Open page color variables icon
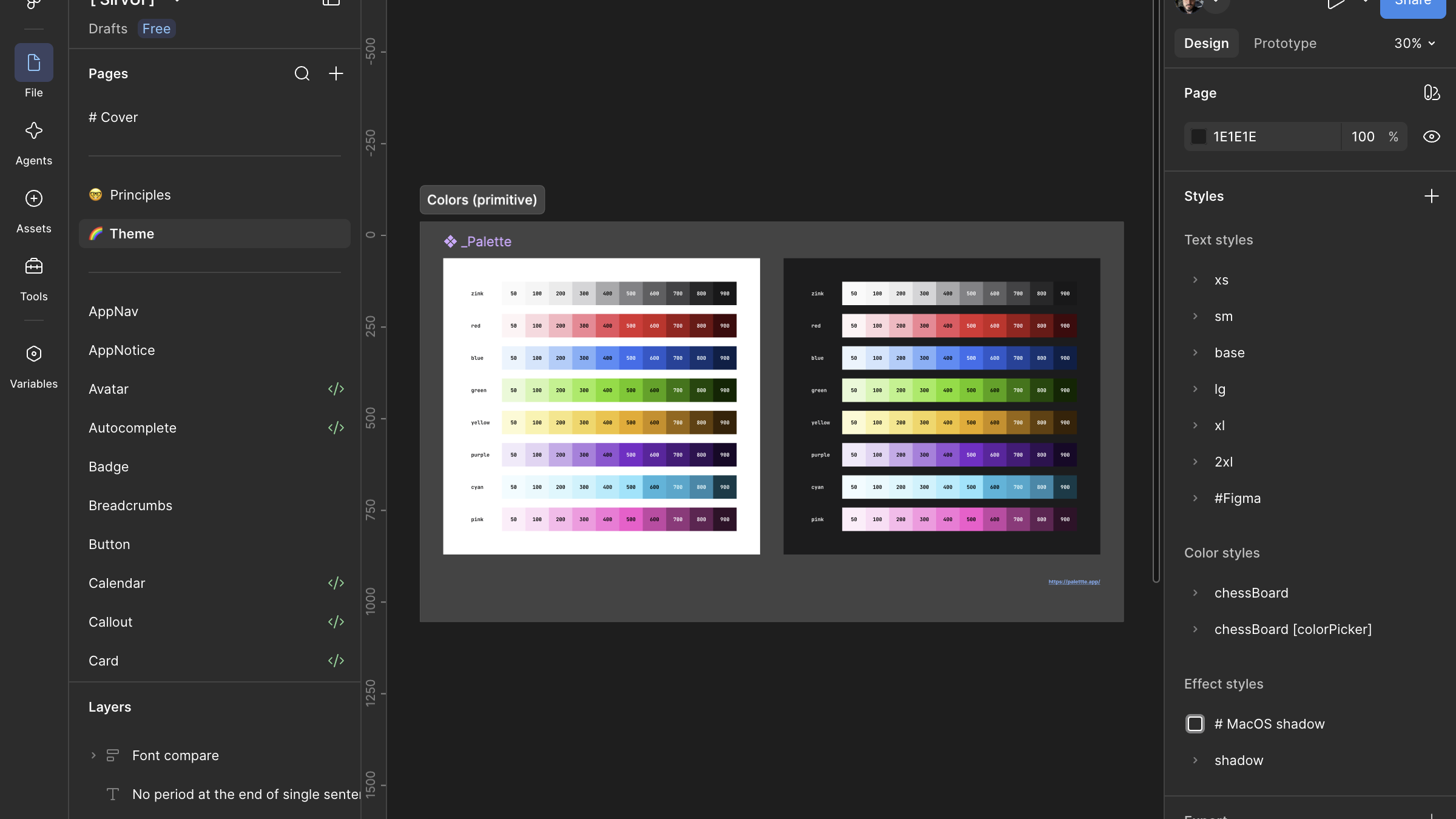1456x819 pixels. click(1432, 93)
